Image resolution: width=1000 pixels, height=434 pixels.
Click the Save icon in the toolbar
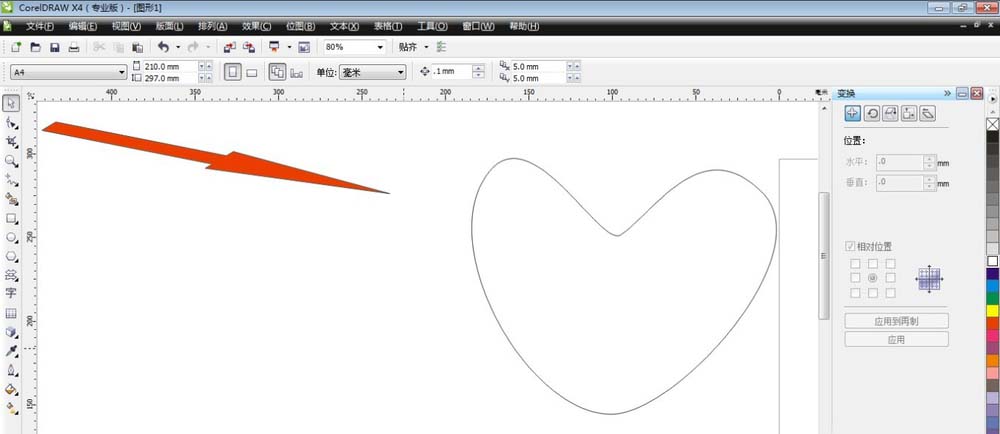[x=54, y=47]
